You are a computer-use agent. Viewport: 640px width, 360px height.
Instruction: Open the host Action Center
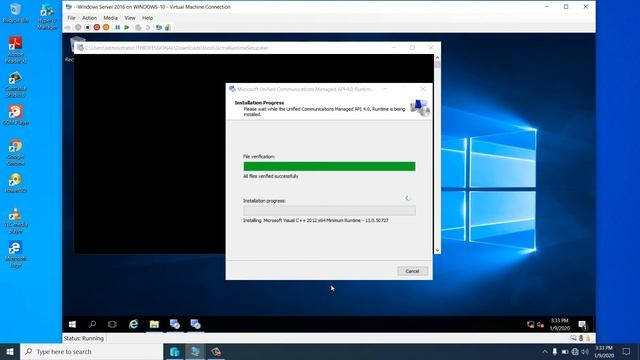pos(626,351)
